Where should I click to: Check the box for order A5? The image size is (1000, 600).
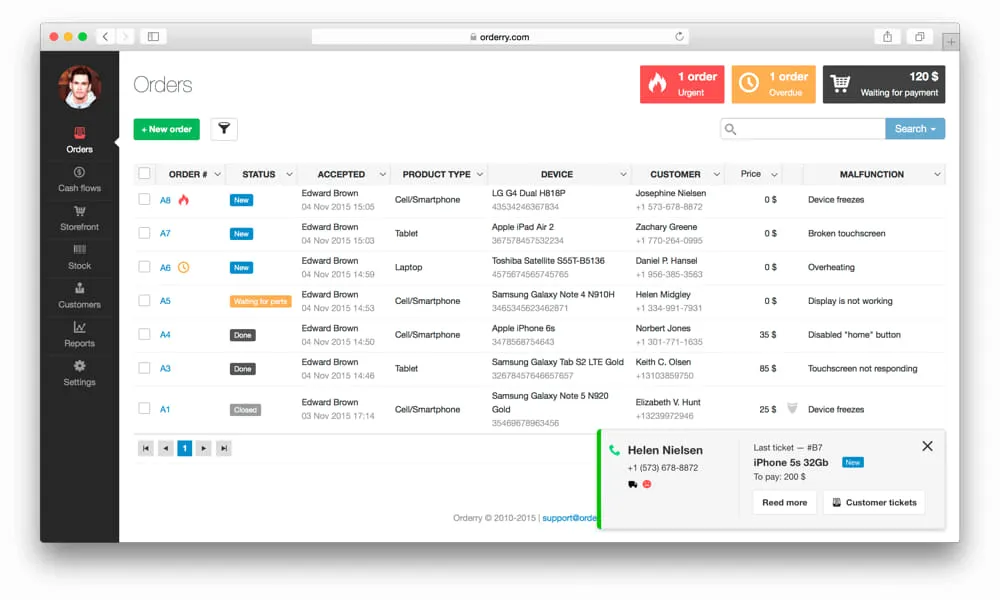point(145,300)
